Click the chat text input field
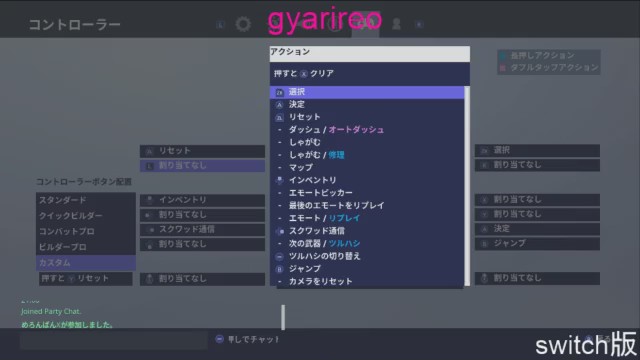Image resolution: width=640 pixels, height=360 pixels. tap(114, 340)
